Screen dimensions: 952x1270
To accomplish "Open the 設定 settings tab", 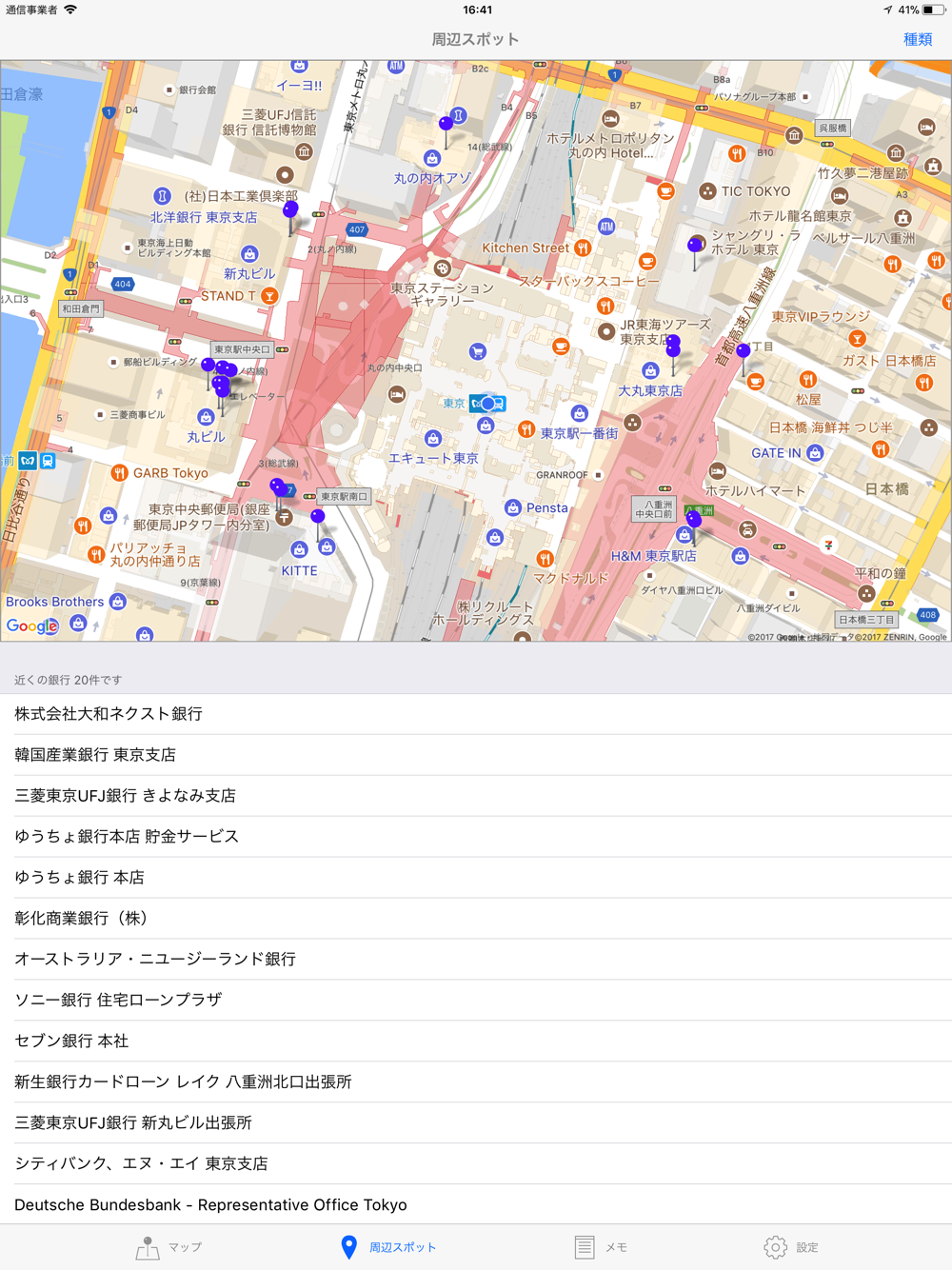I will (791, 1247).
